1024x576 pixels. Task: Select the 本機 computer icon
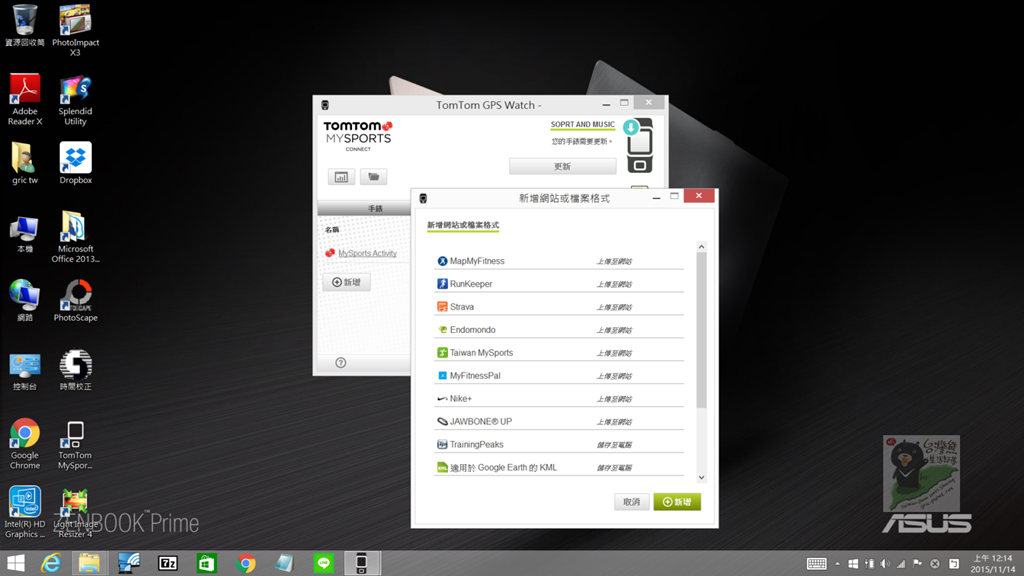tap(25, 233)
